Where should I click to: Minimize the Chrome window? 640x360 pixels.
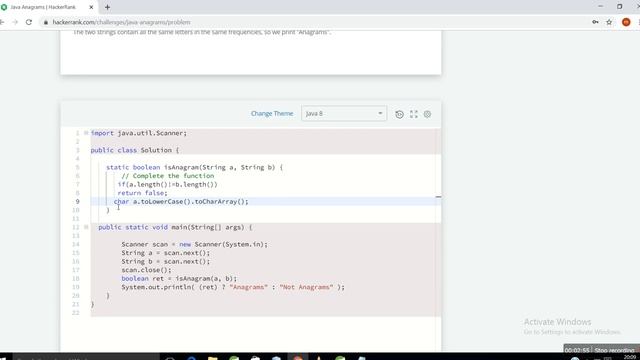click(600, 6)
